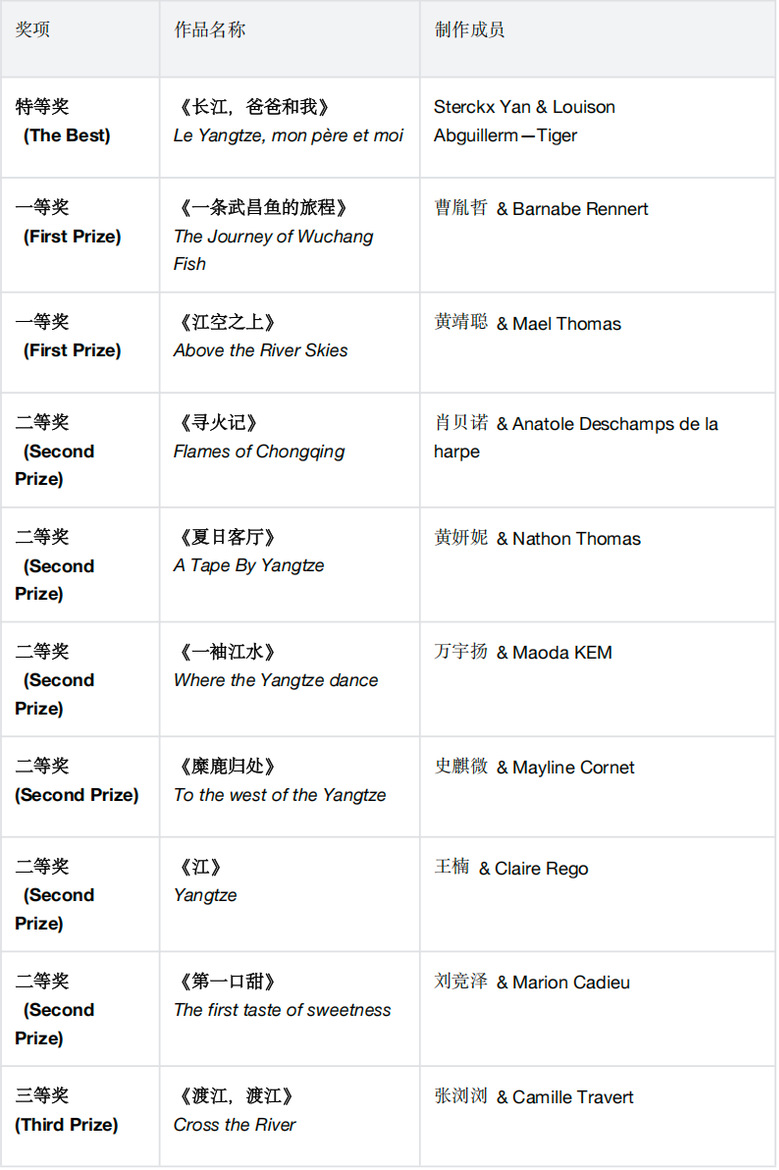This screenshot has height=1170, width=779.
Task: Click title 《长江，爸爸和我》
Action: tap(253, 107)
